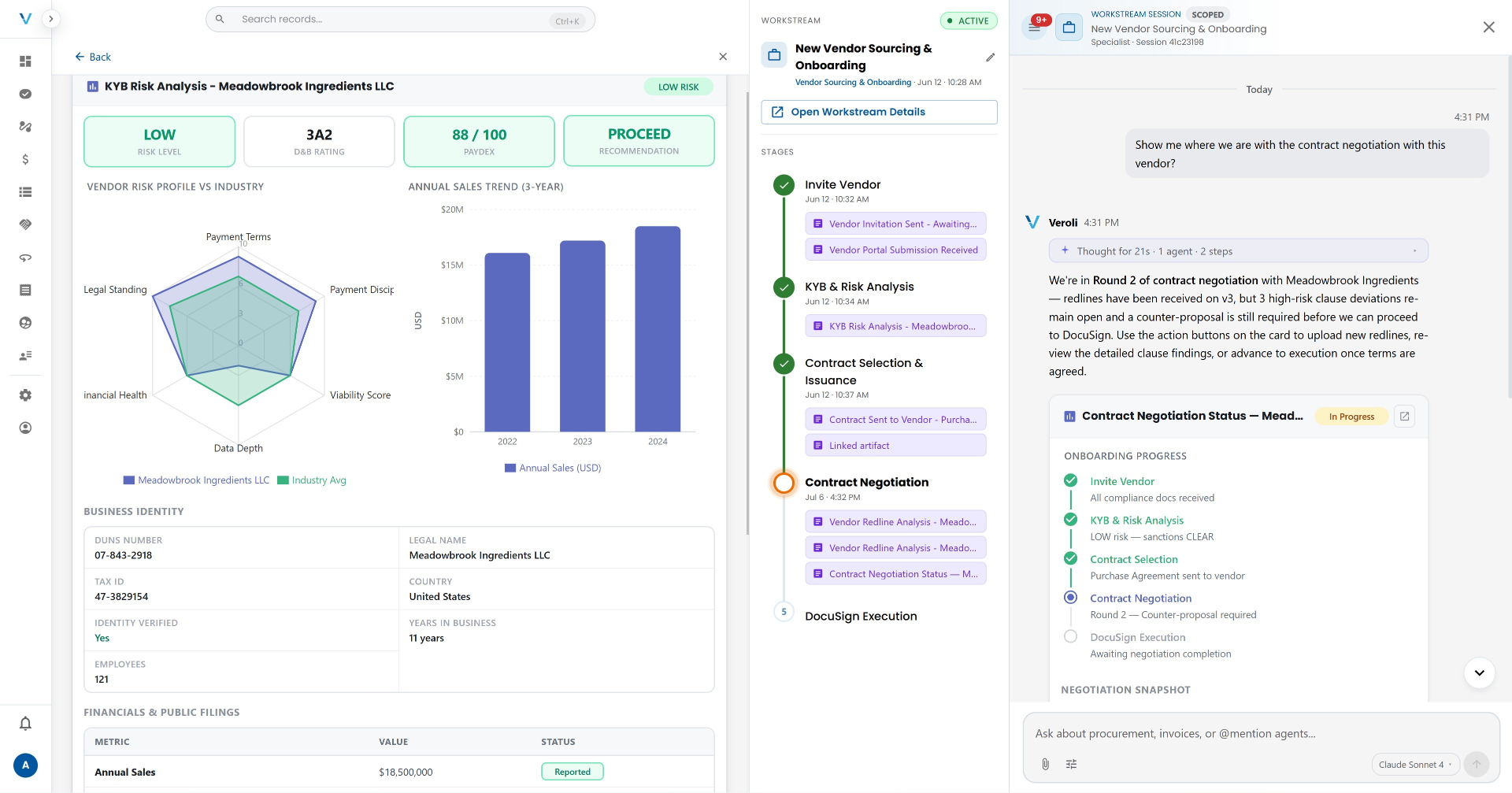Select the DocuSign Execution stage
The image size is (1512, 793).
pyautogui.click(x=861, y=617)
